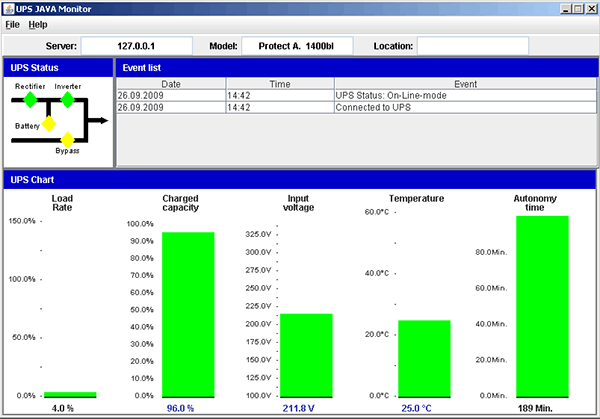Click the Event column header
Screen dimensions: 600x419
[466, 84]
